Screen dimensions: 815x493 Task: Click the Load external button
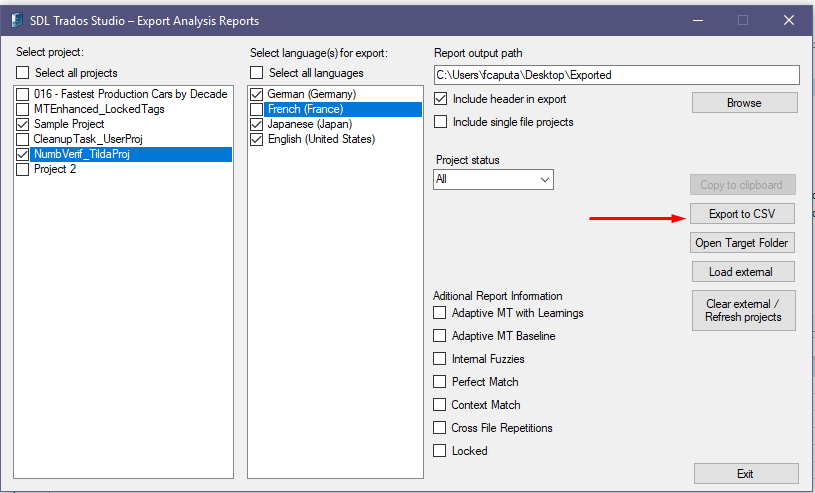coord(743,271)
